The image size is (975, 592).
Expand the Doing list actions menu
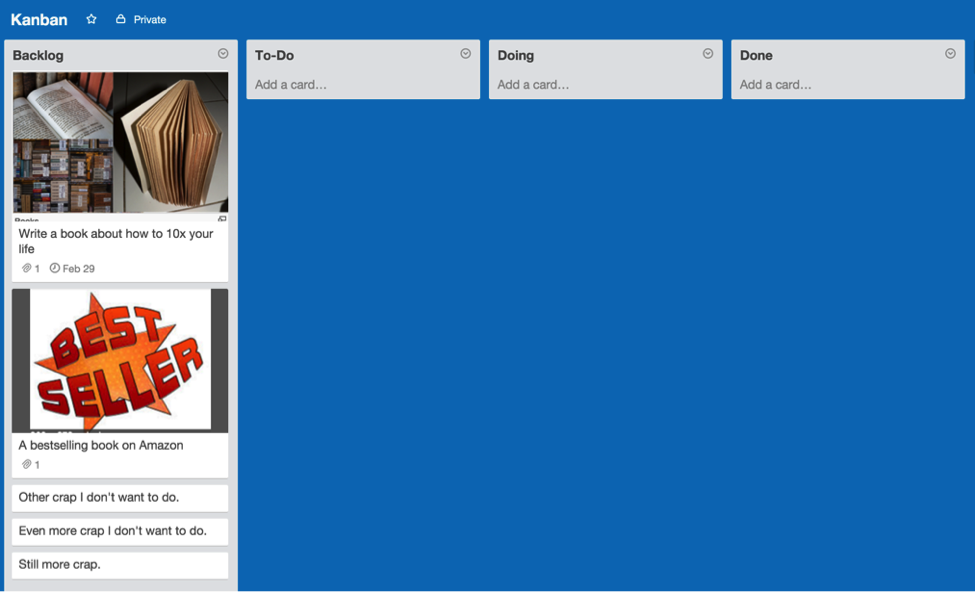click(x=708, y=54)
